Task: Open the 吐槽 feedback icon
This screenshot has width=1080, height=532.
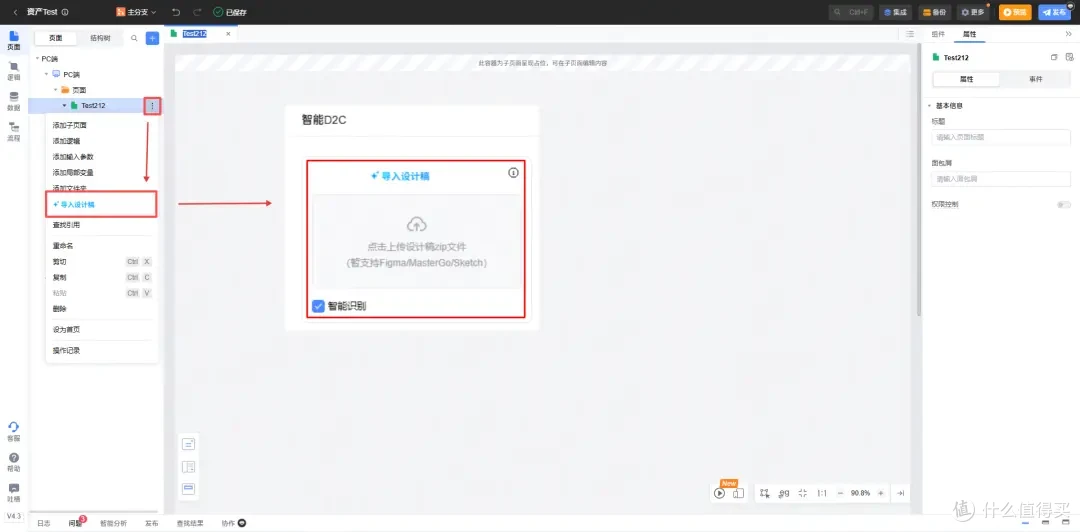Action: pyautogui.click(x=14, y=492)
